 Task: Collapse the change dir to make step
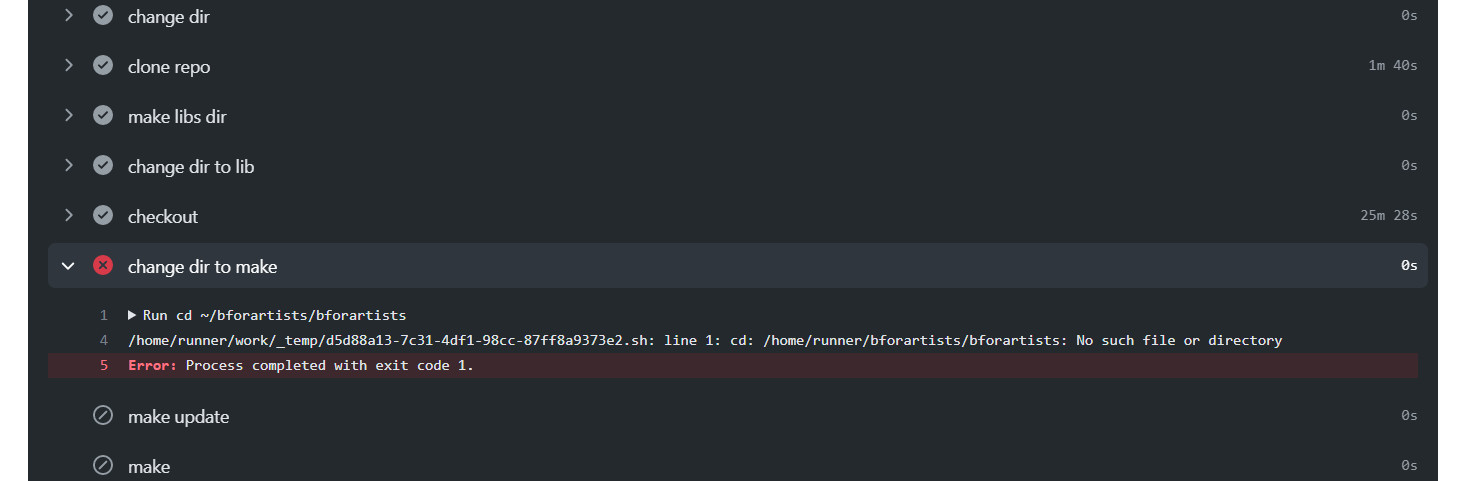[x=68, y=266]
